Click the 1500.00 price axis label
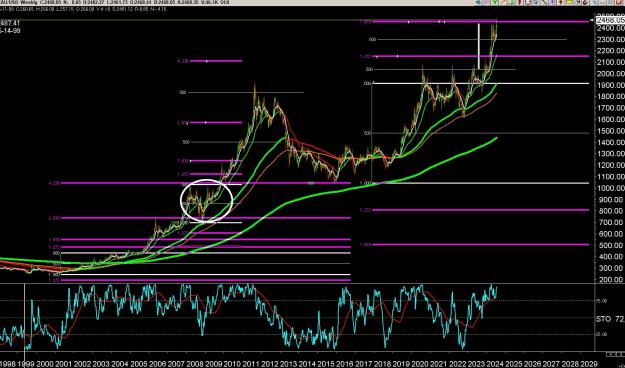The image size is (625, 368). pos(610,131)
